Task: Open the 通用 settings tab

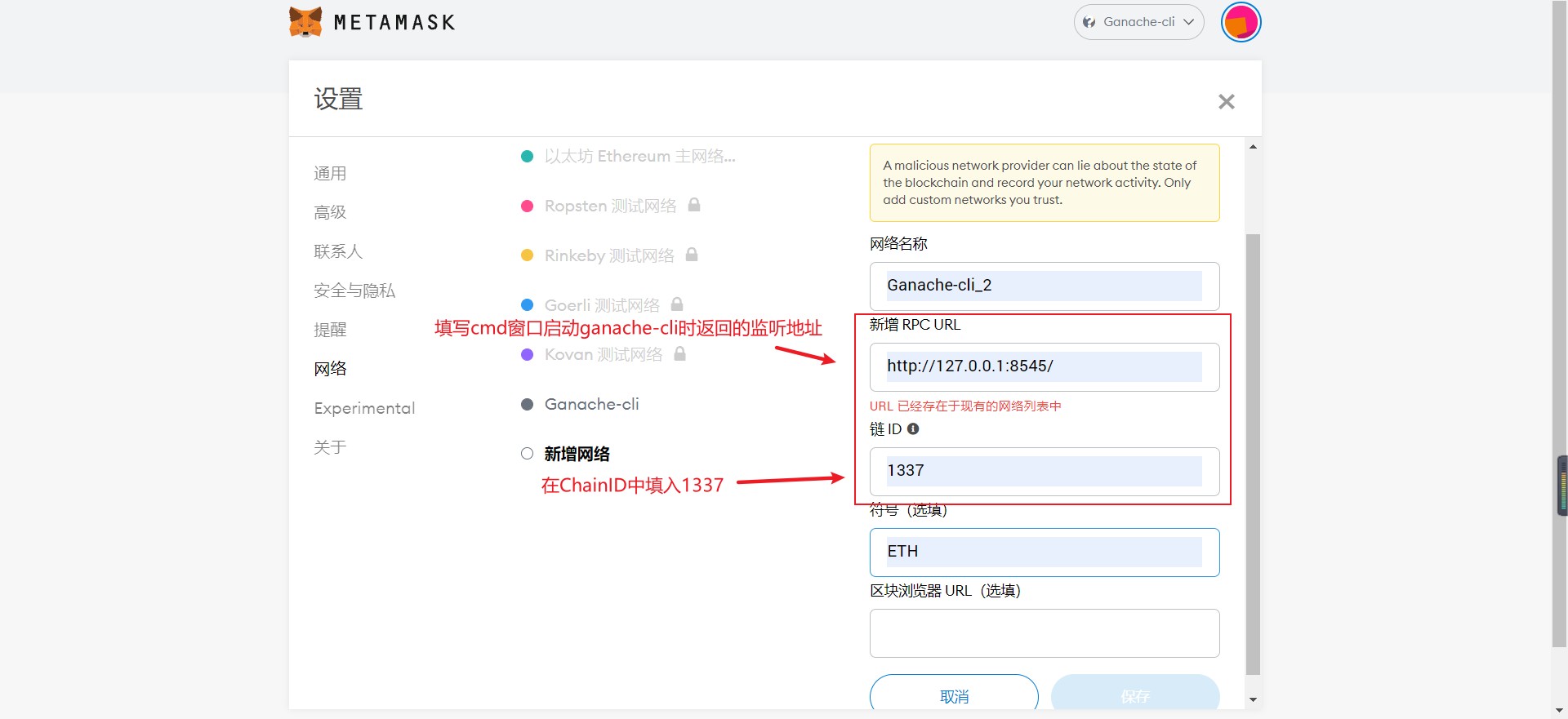Action: point(330,173)
